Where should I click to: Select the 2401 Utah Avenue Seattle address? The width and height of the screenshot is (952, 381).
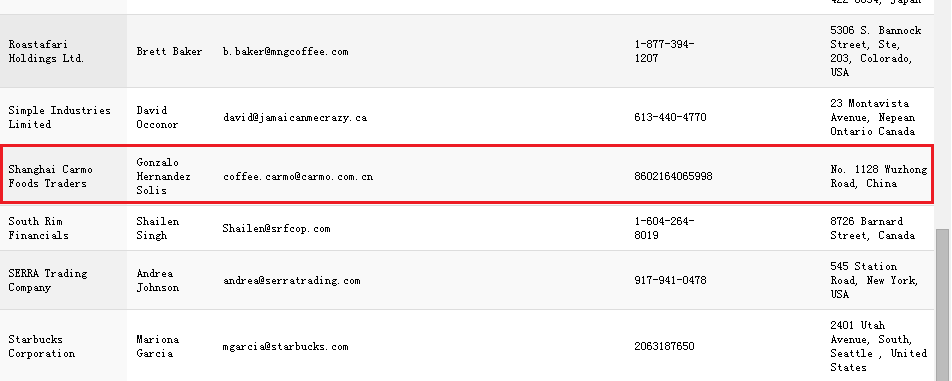coord(879,346)
